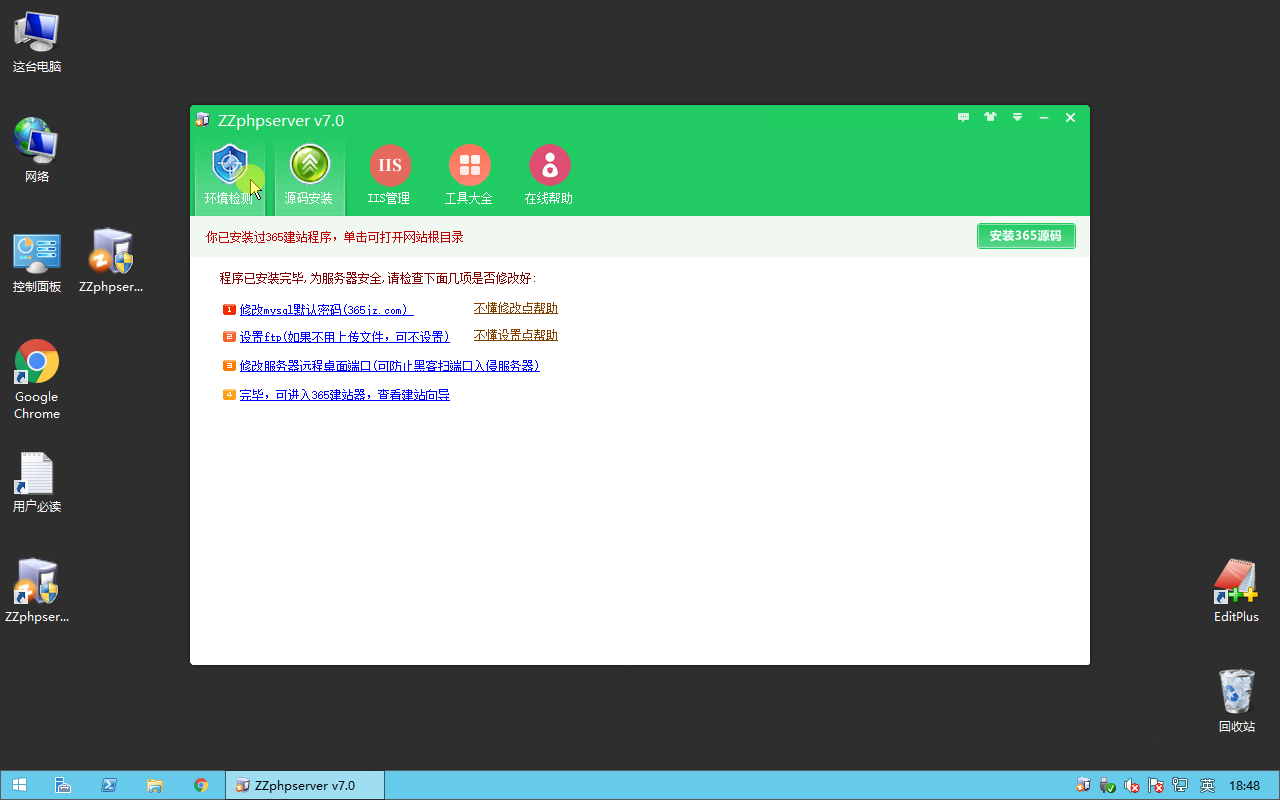1280x800 pixels.
Task: Open File Explorer from the taskbar
Action: pos(155,785)
